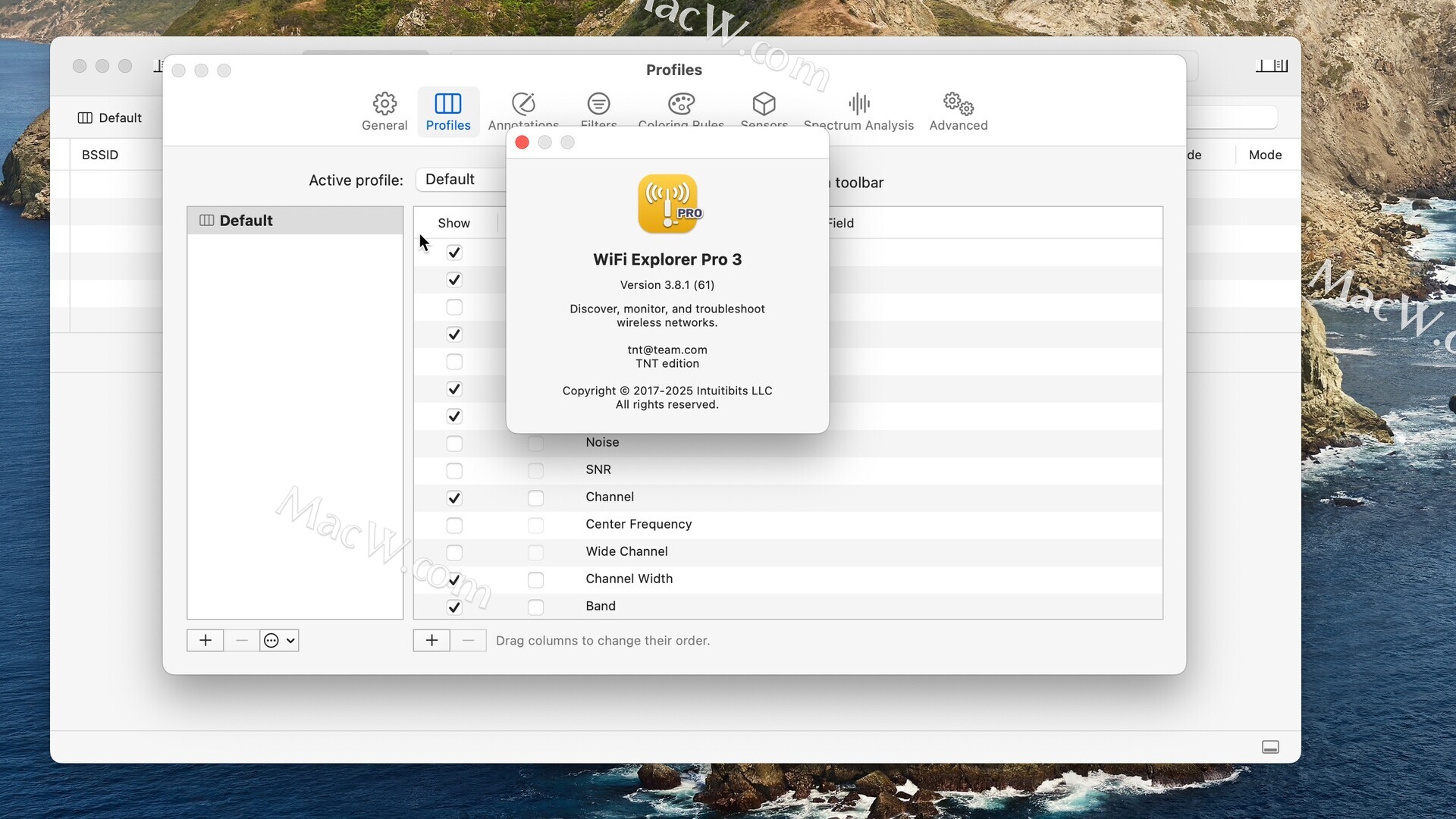Image resolution: width=1456 pixels, height=819 pixels.
Task: Enable the Show checkbox for Center Frequency
Action: point(454,526)
